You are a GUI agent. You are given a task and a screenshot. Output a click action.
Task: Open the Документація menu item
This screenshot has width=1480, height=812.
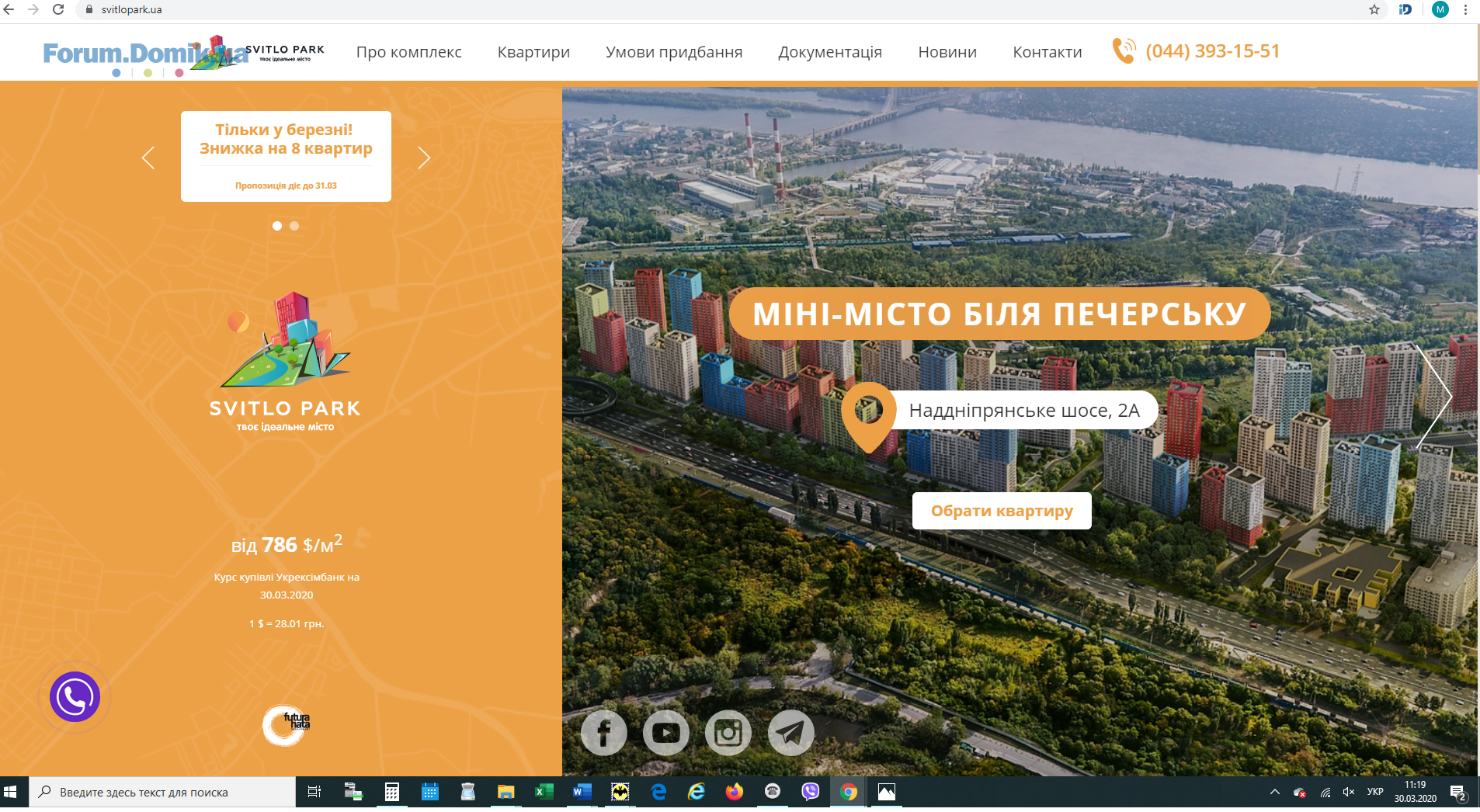[x=830, y=52]
